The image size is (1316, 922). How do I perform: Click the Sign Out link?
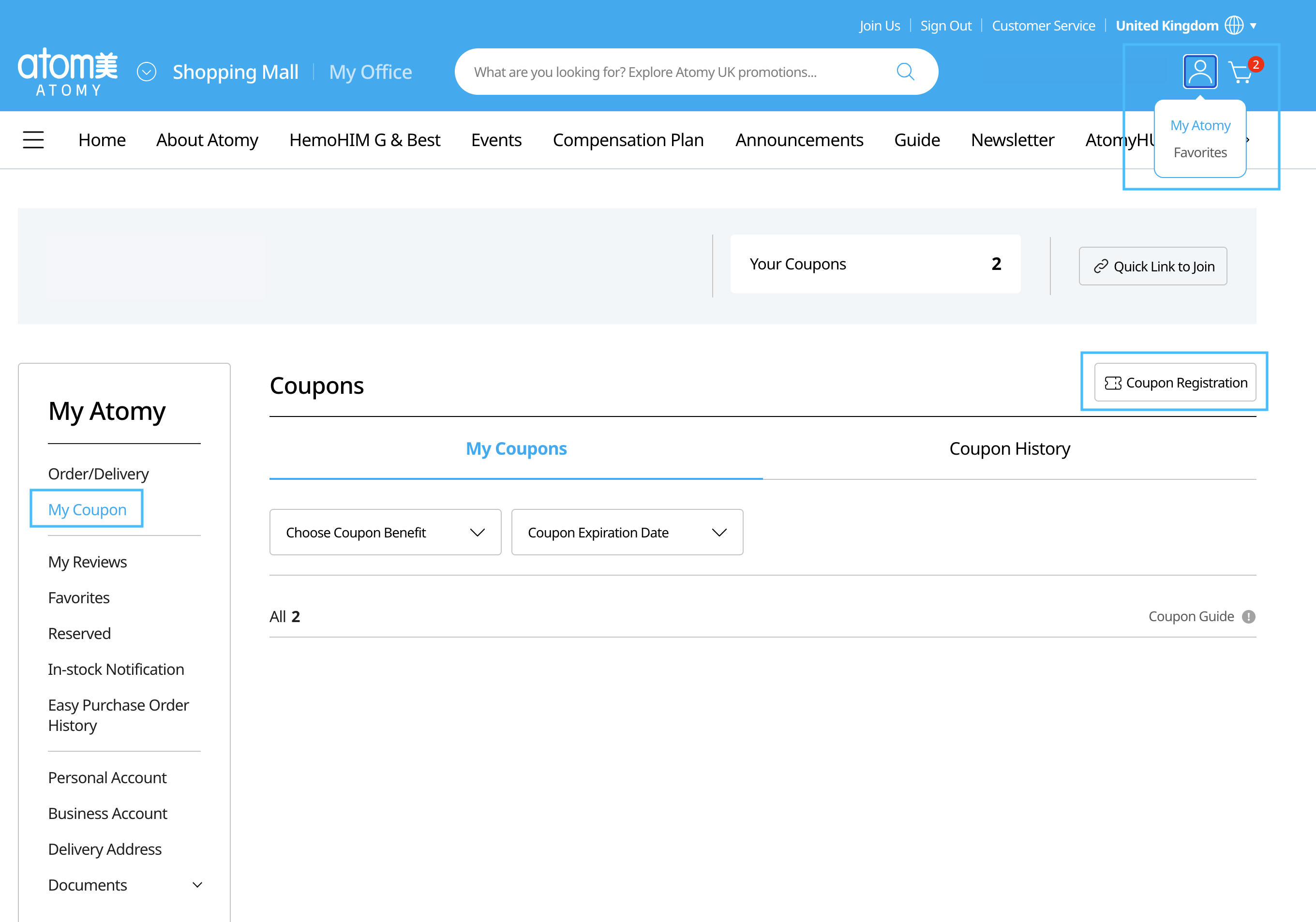click(946, 26)
